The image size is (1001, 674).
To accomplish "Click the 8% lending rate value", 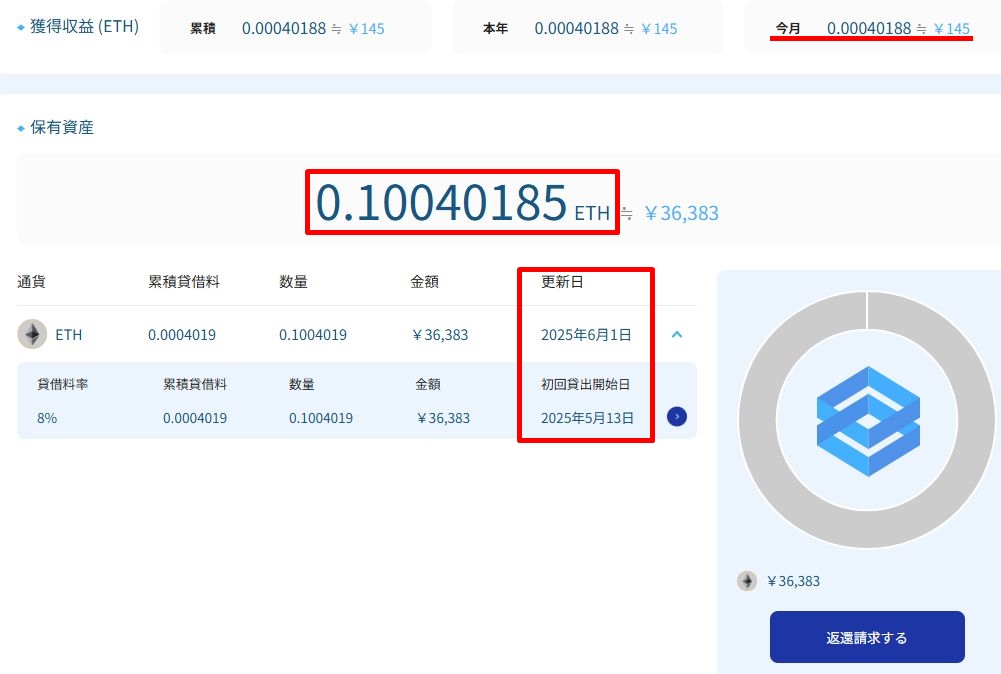I will tap(47, 418).
